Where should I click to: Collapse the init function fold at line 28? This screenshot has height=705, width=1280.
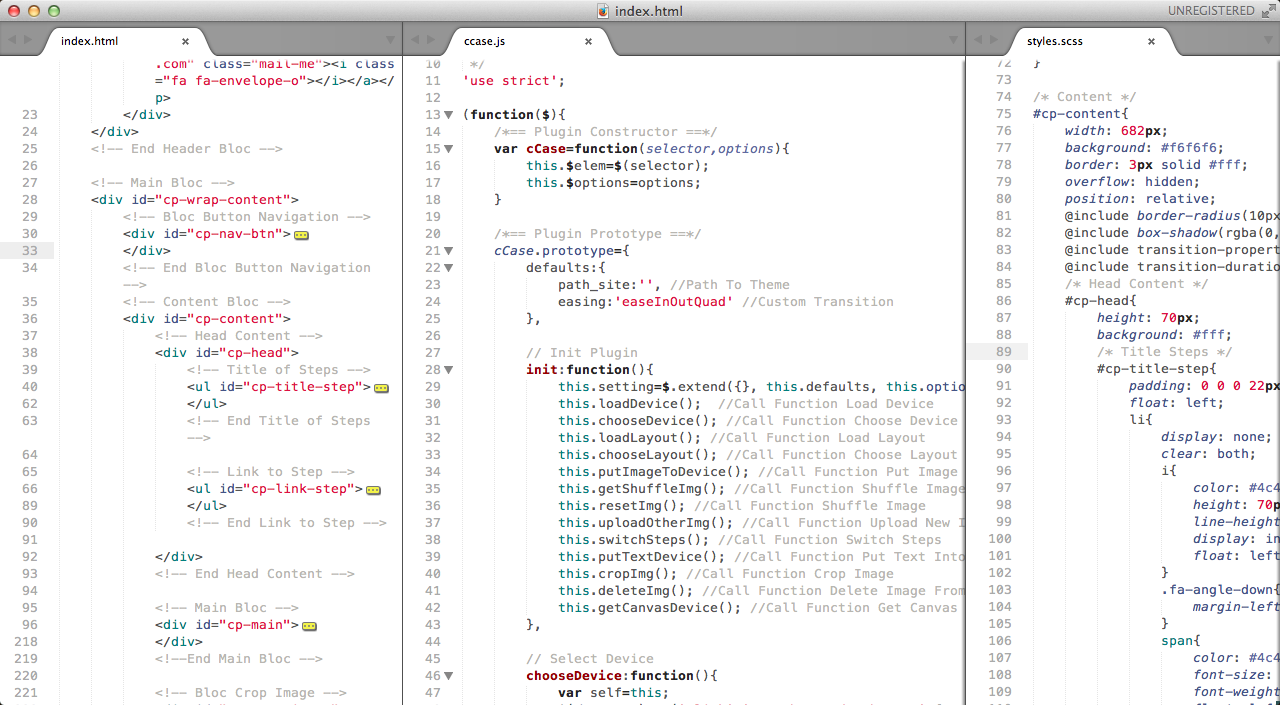point(449,370)
